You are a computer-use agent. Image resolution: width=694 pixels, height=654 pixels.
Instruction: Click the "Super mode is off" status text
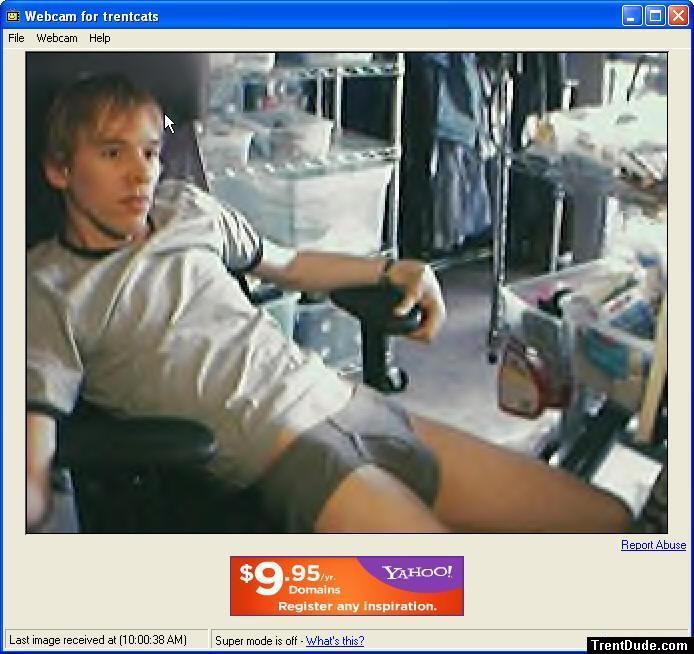point(257,641)
